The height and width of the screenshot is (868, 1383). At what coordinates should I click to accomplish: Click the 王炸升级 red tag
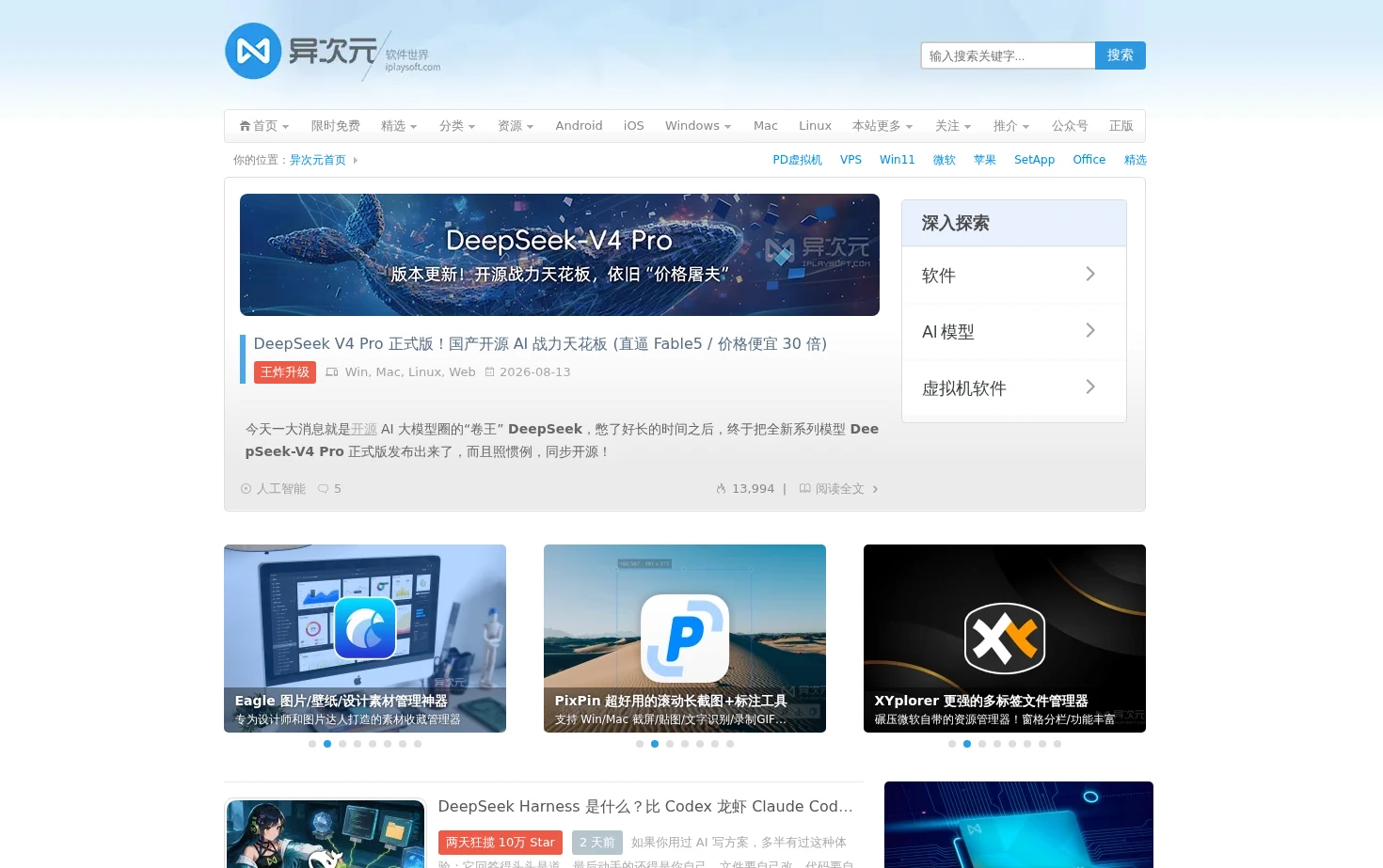[285, 372]
